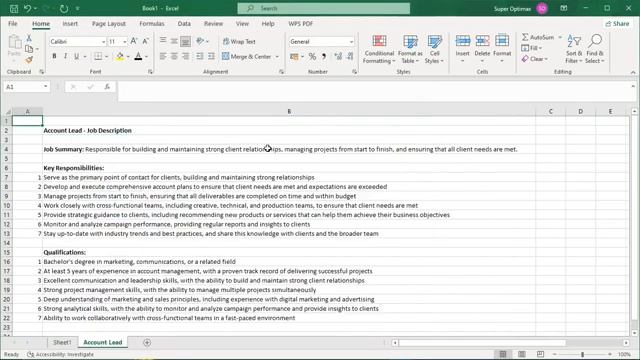
Task: Click the Orientation icon
Action: coord(200,41)
